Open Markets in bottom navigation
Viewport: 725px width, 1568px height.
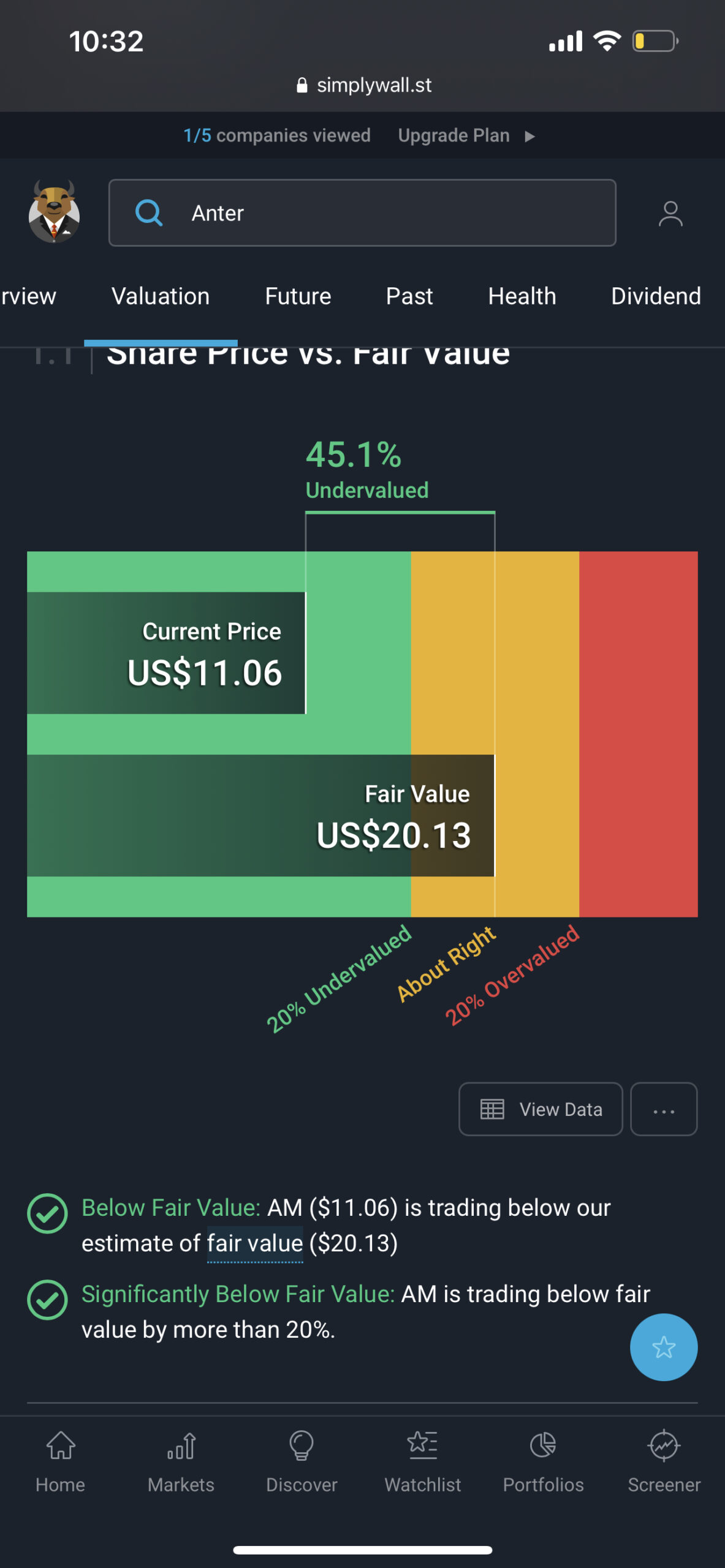181,1461
